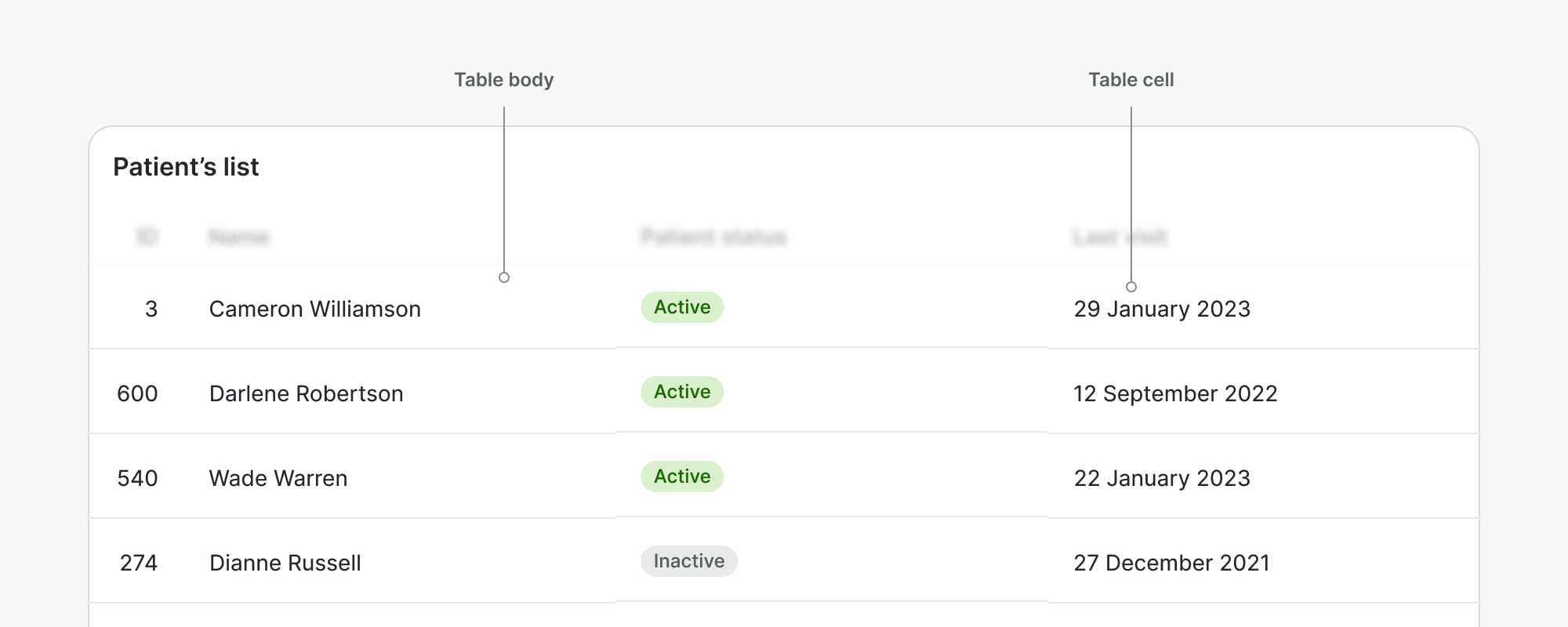Click the Active badge for Darlene Robertson
Screen dimensions: 1568x627
coord(682,392)
